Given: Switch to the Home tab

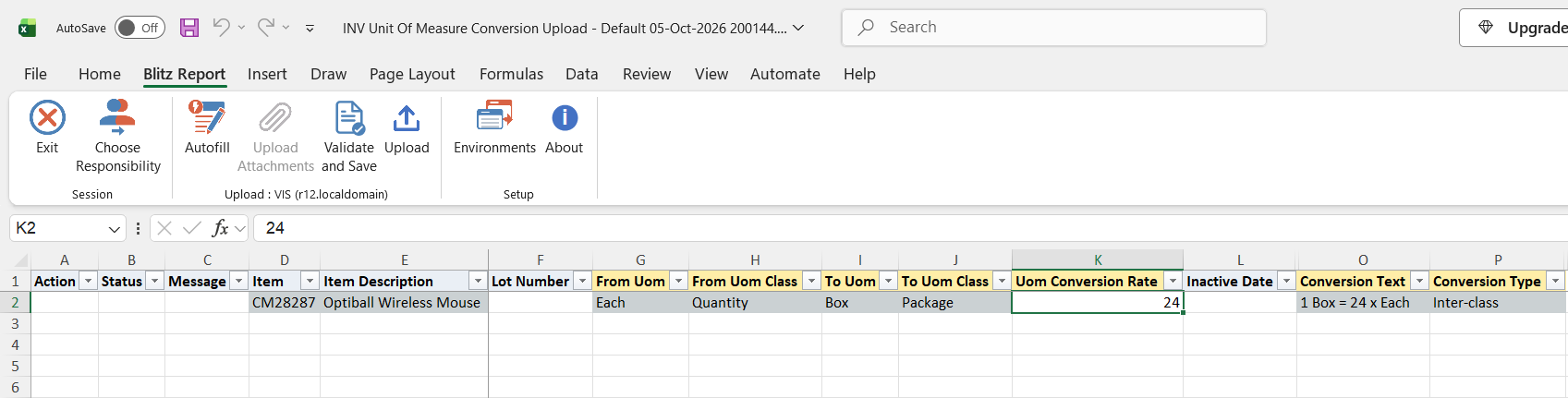Looking at the screenshot, I should (x=100, y=74).
